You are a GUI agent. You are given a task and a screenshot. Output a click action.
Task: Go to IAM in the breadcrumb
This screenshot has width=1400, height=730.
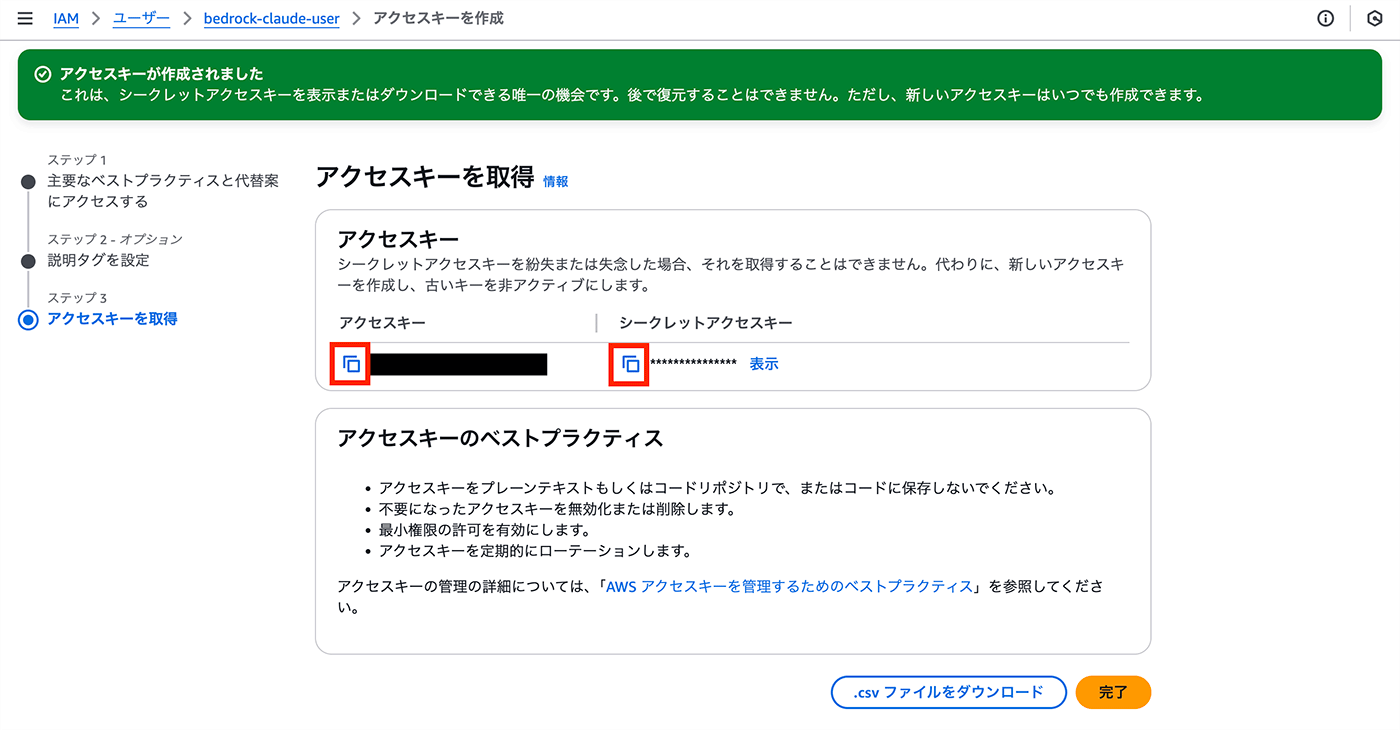click(x=66, y=19)
